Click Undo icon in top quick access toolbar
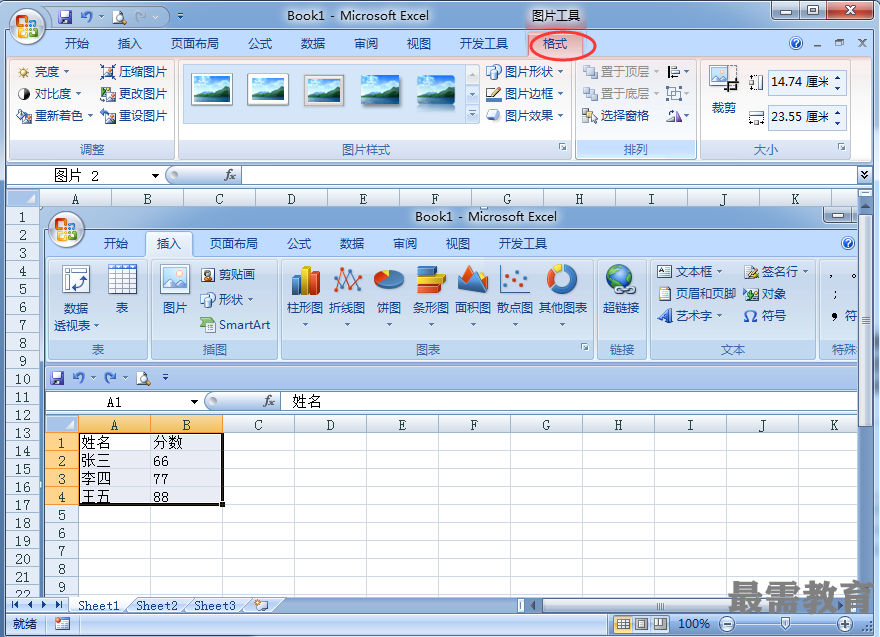This screenshot has width=880, height=637. 86,17
